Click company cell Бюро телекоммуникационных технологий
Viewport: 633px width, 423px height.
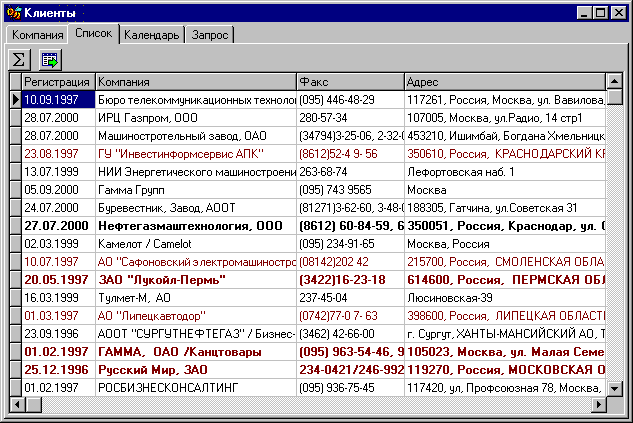(x=196, y=100)
